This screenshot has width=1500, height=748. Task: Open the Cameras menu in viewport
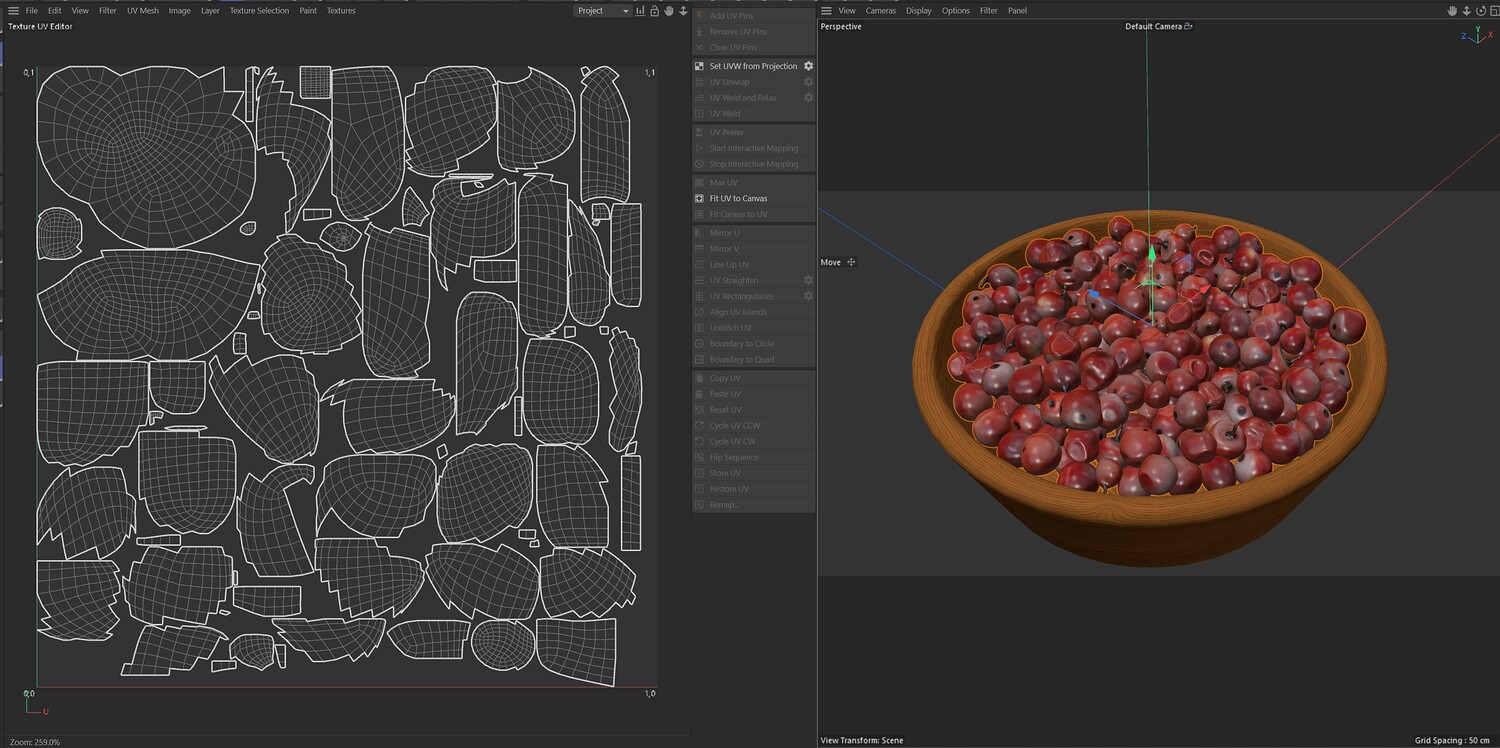click(x=881, y=11)
